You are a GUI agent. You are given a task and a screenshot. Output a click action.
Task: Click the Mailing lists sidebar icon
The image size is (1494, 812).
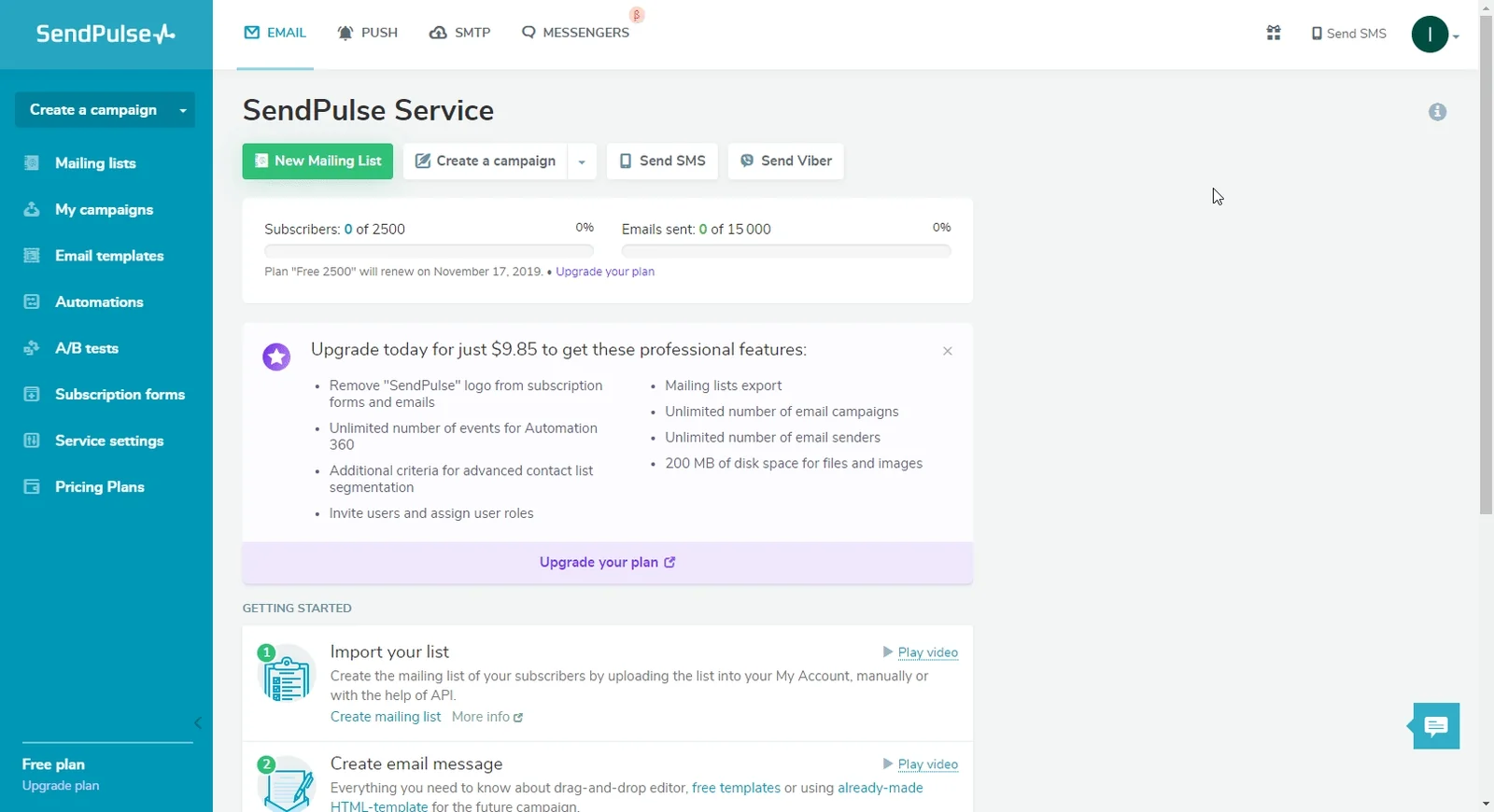click(32, 163)
